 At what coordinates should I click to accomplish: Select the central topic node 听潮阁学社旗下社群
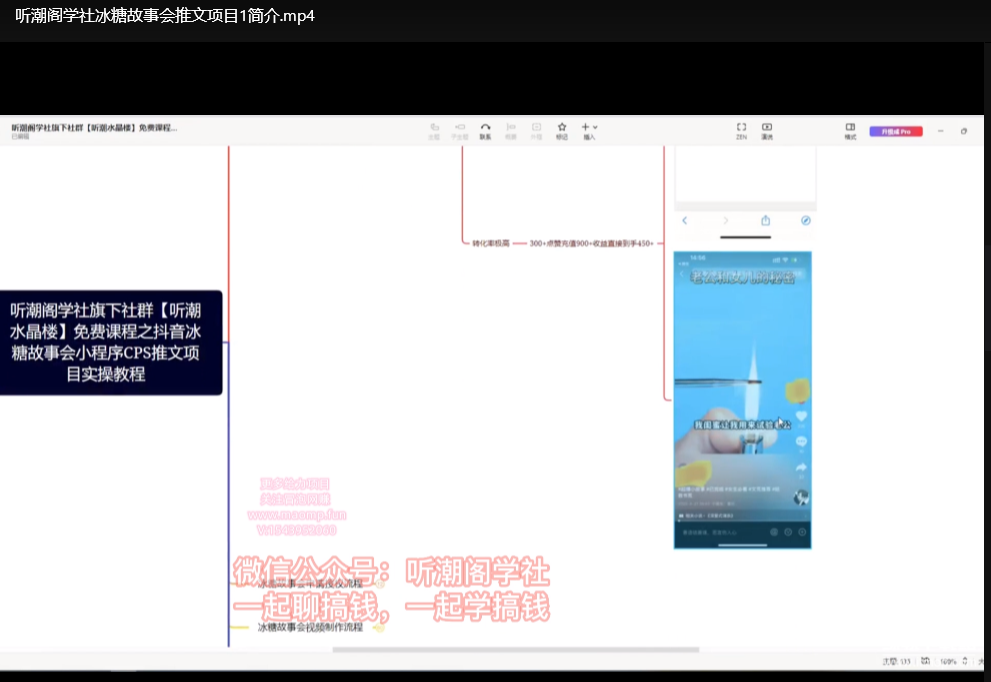[111, 342]
